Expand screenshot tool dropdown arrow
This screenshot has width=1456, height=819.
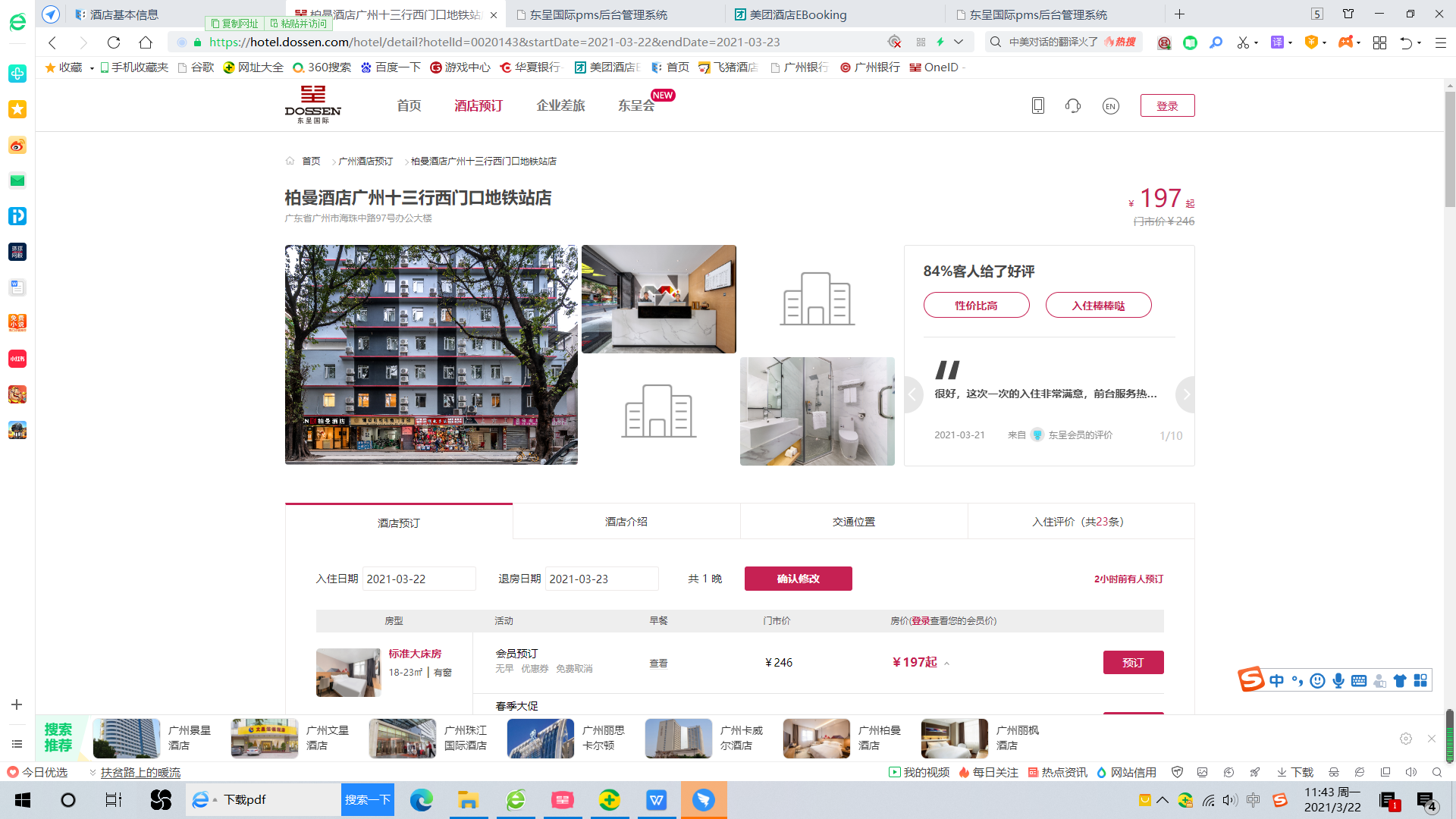pos(1257,43)
